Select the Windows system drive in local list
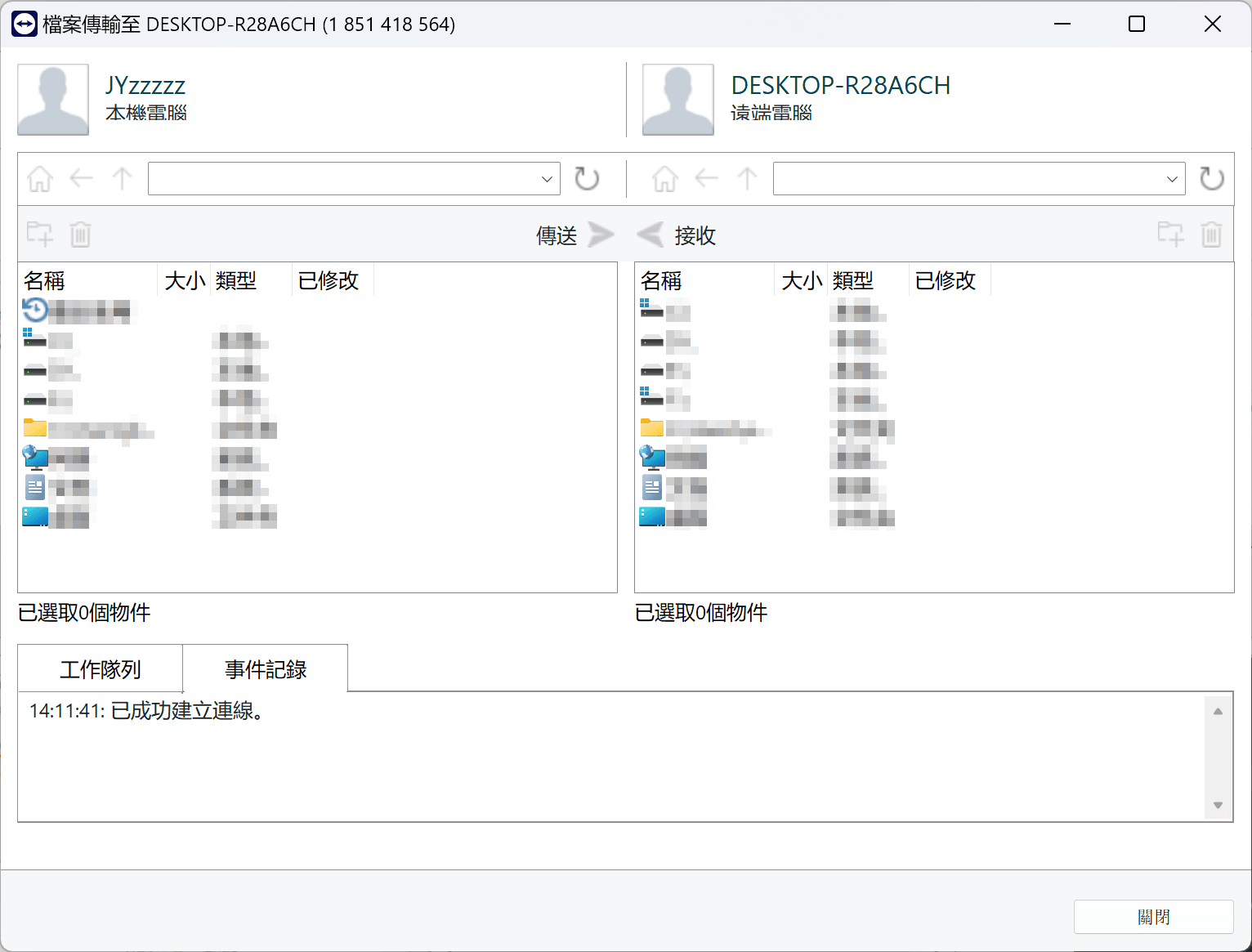 (x=48, y=339)
